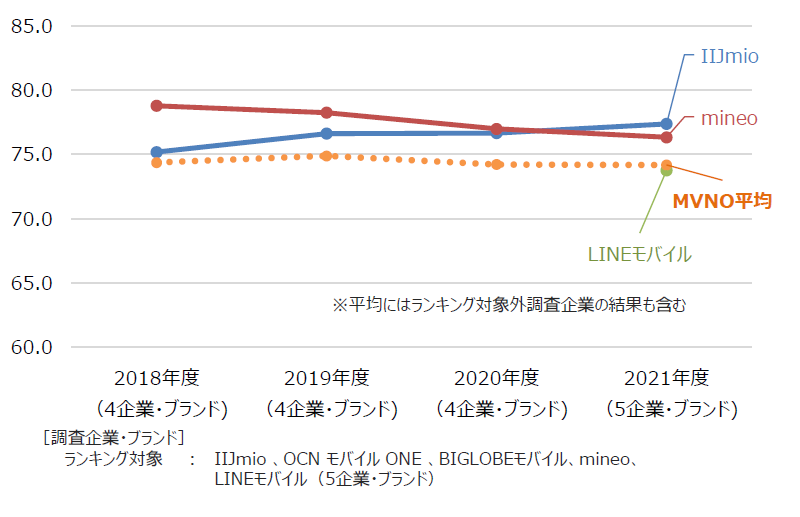800x517 pixels.
Task: Click the MVNO平均 2020年度 orange marker
Action: click(x=496, y=164)
